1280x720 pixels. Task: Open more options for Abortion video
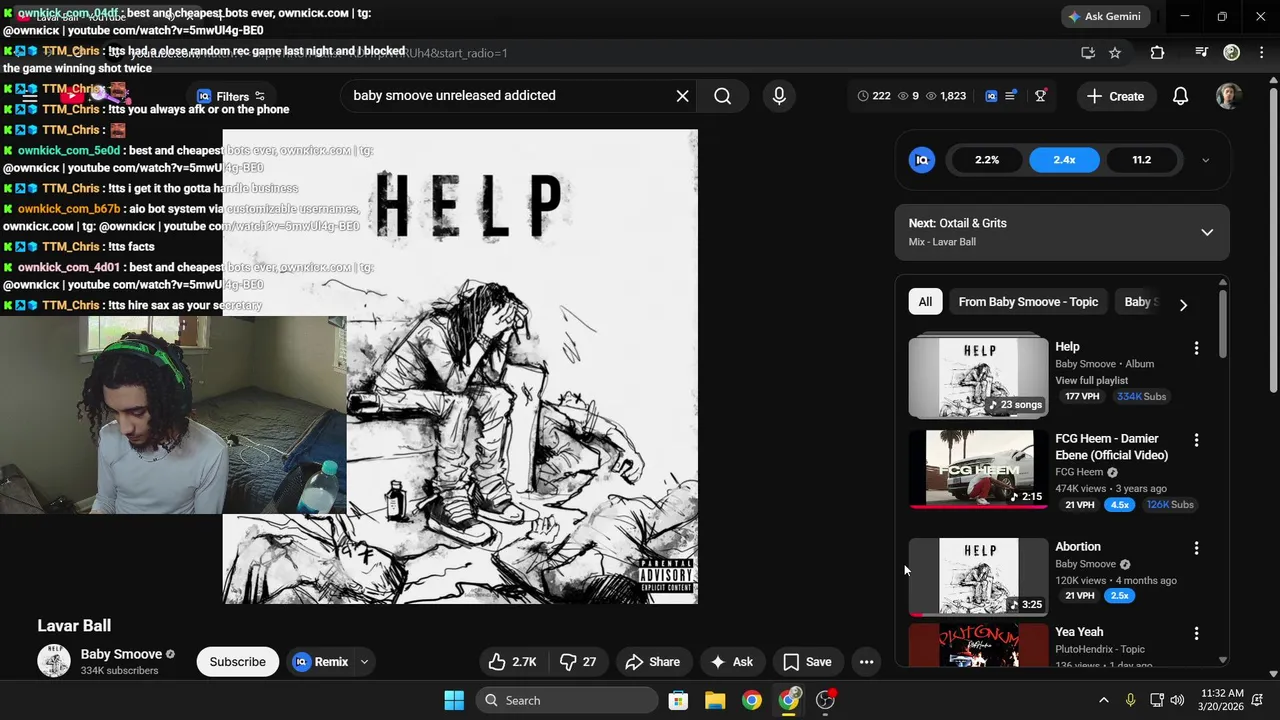1196,548
